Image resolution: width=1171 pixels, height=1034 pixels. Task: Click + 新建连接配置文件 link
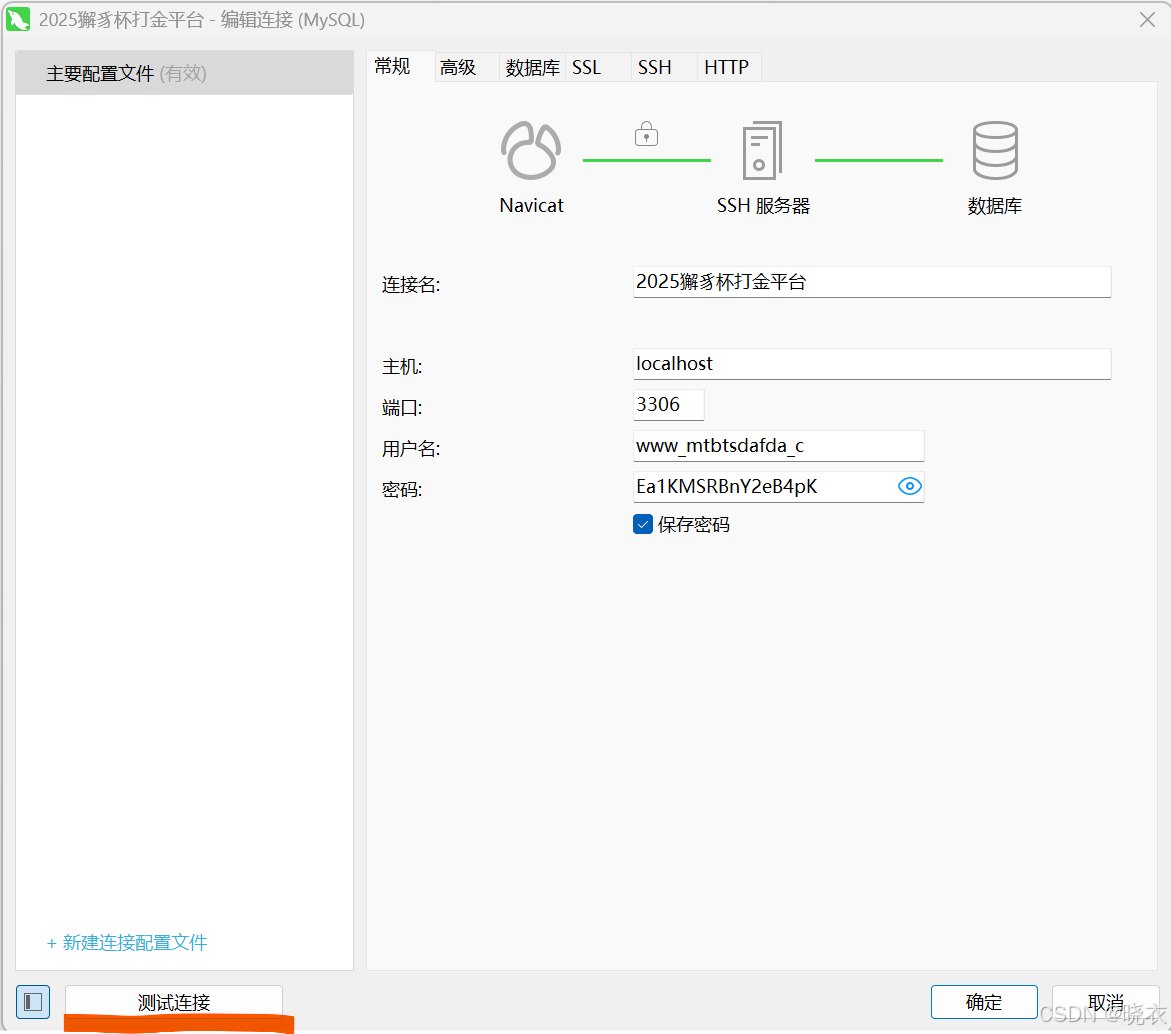click(127, 942)
